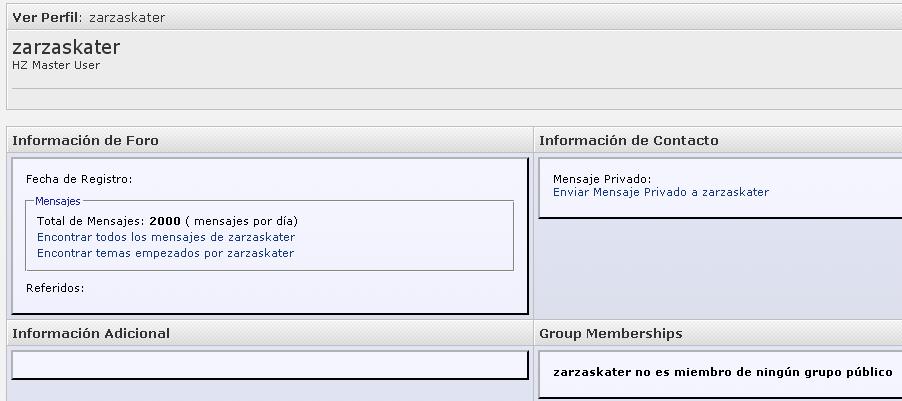The height and width of the screenshot is (401, 902).
Task: Click the bold 2000 message count
Action: 165,221
